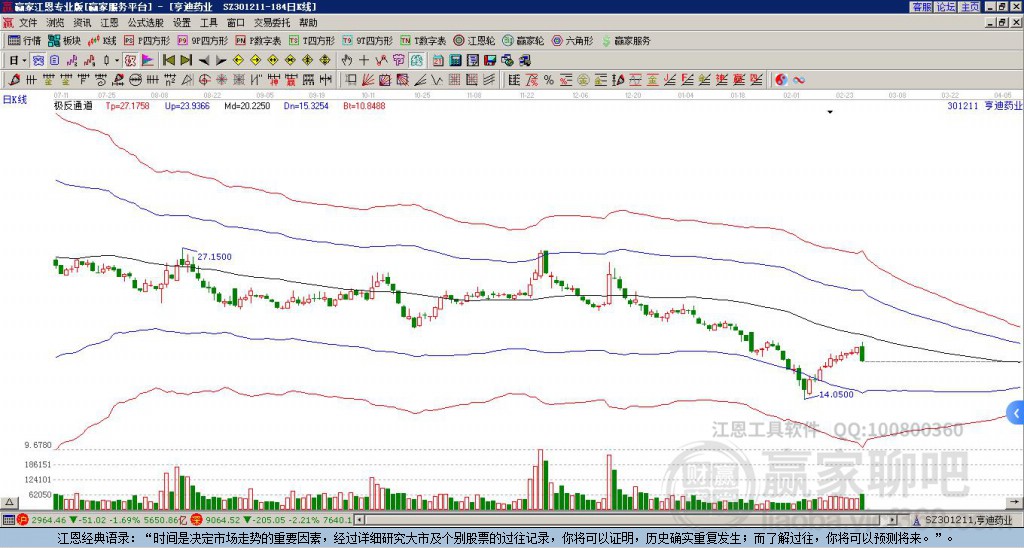Open the 板块 sector view

coord(65,40)
